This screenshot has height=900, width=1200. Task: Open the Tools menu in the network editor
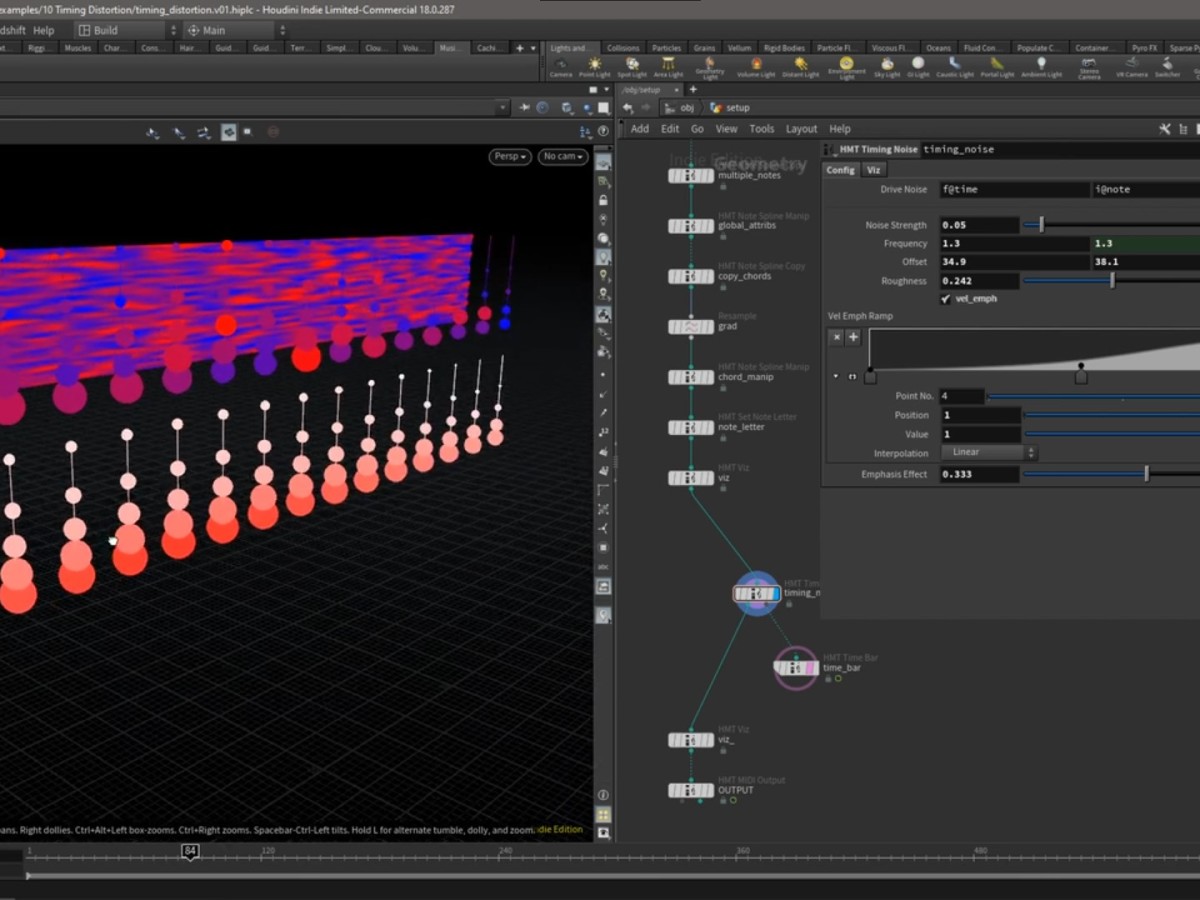coord(762,128)
